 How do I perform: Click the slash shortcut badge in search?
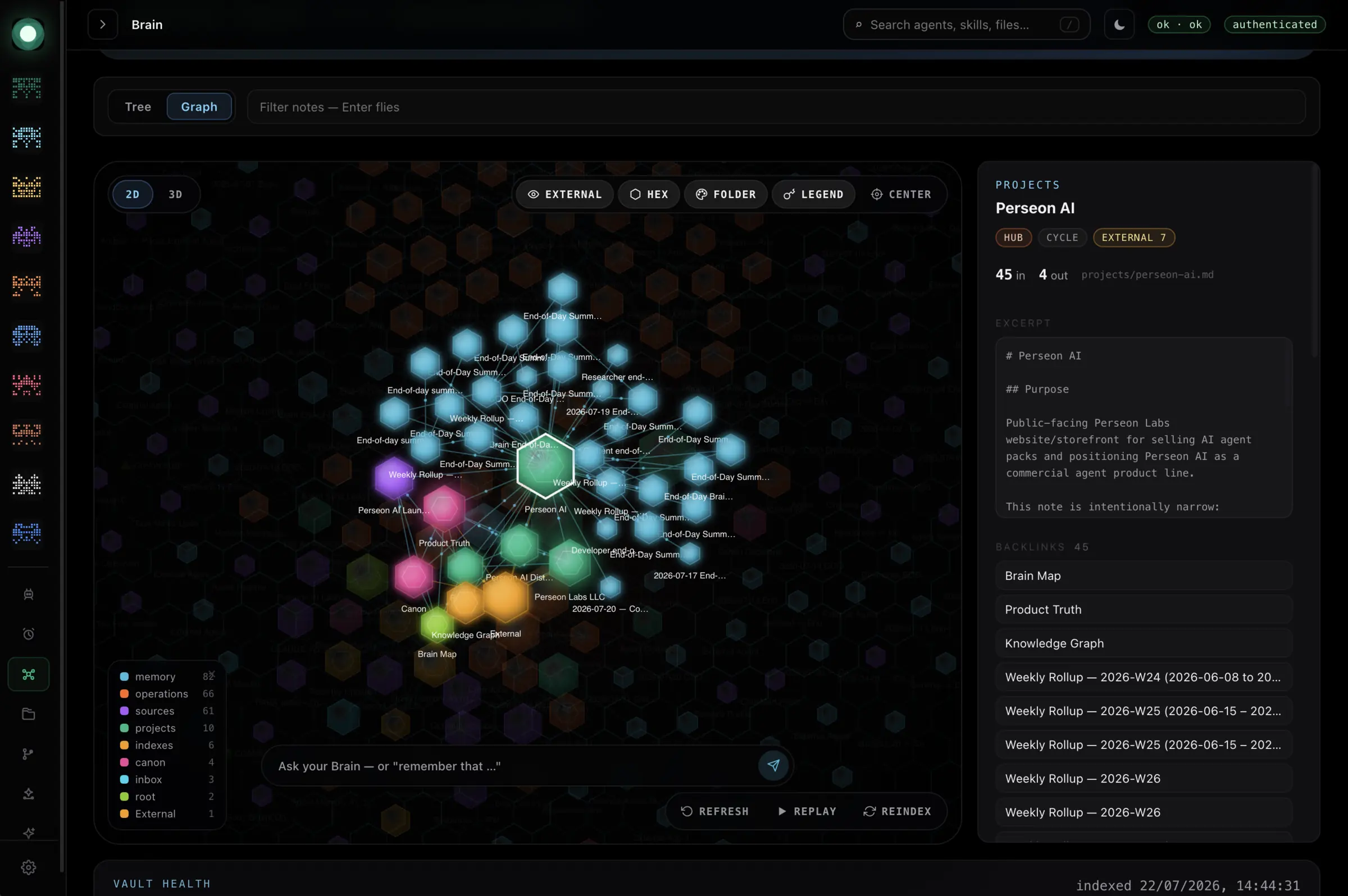tap(1069, 25)
